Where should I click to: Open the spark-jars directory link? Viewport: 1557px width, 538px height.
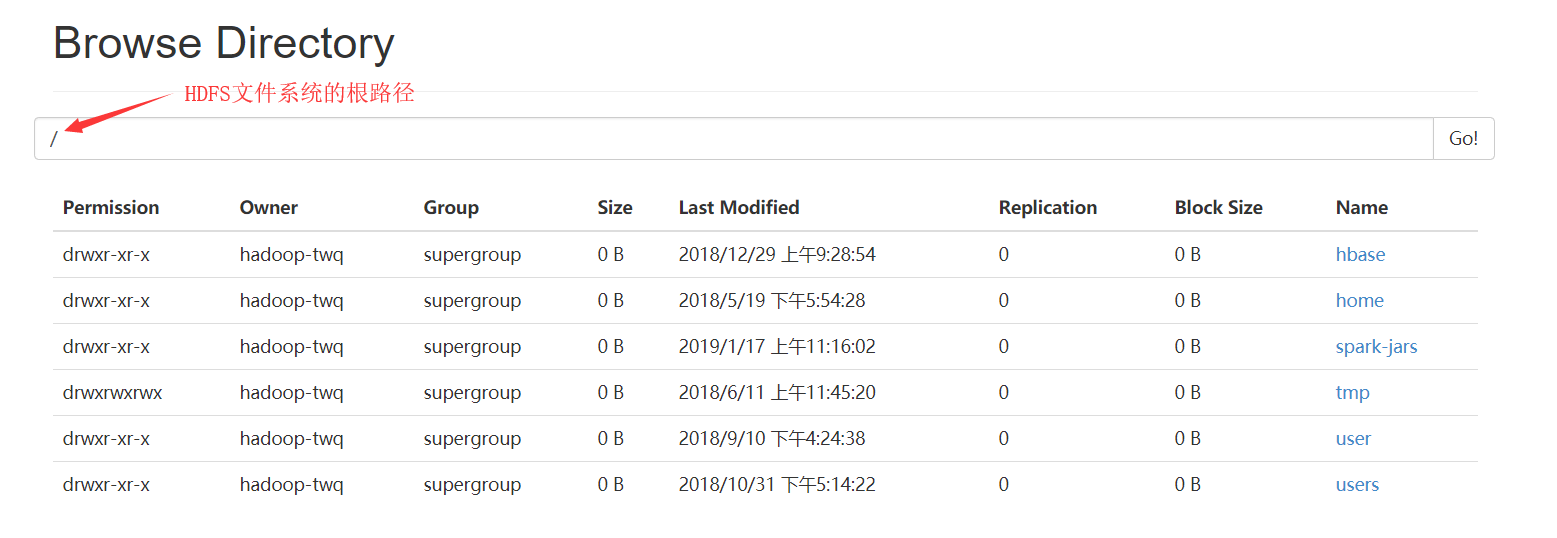pos(1376,346)
